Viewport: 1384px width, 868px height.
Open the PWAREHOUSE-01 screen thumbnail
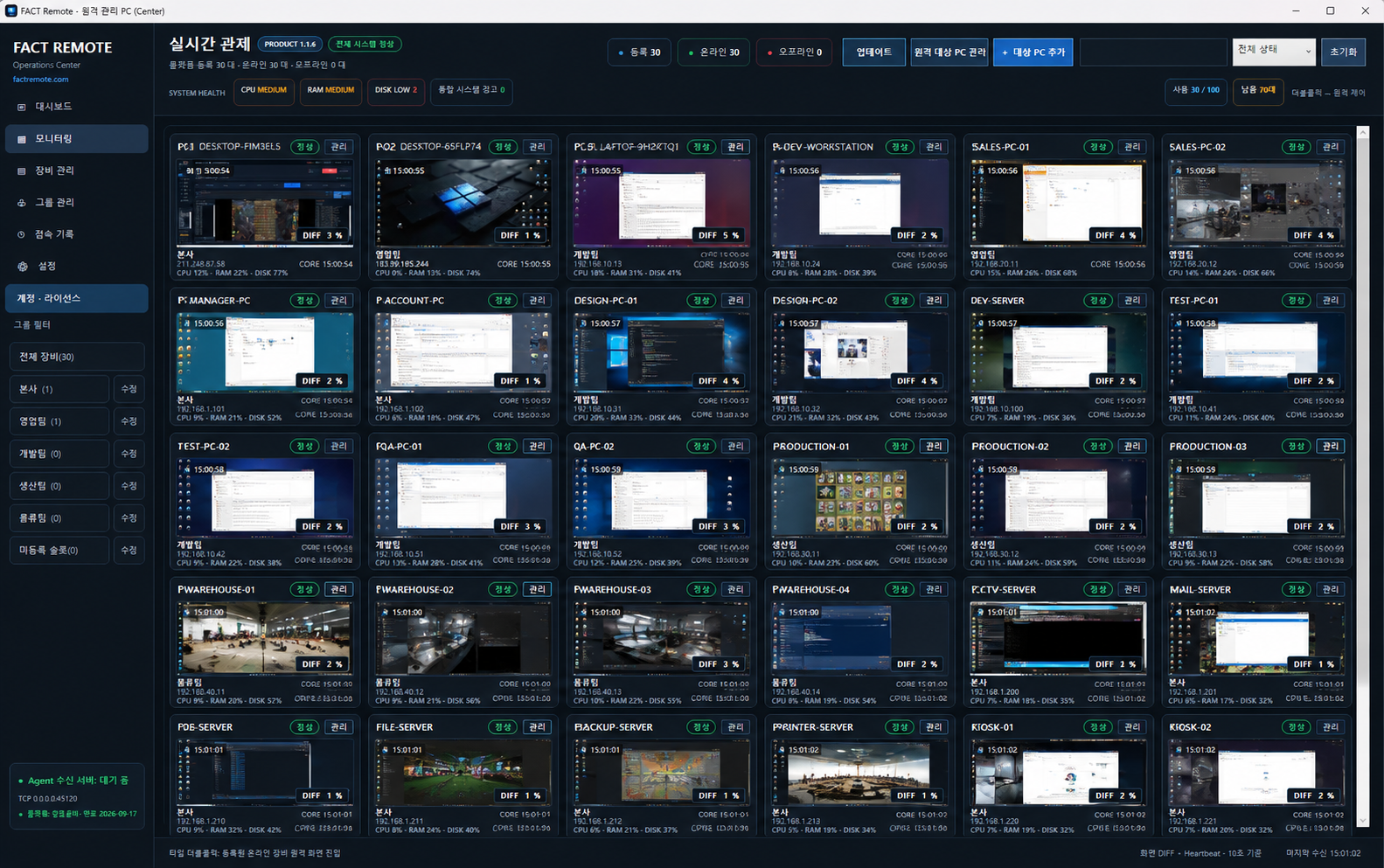coord(264,637)
